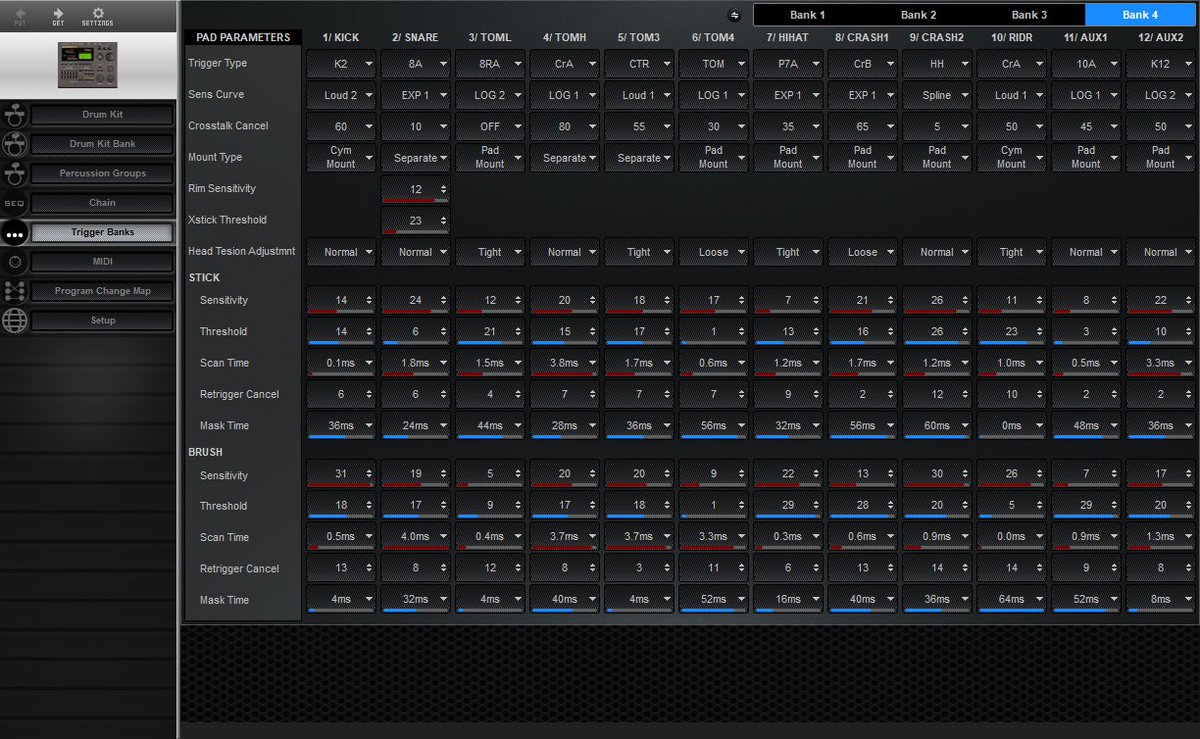Open TOML Crosstalk Cancel dropdown showing OFF

(x=490, y=127)
